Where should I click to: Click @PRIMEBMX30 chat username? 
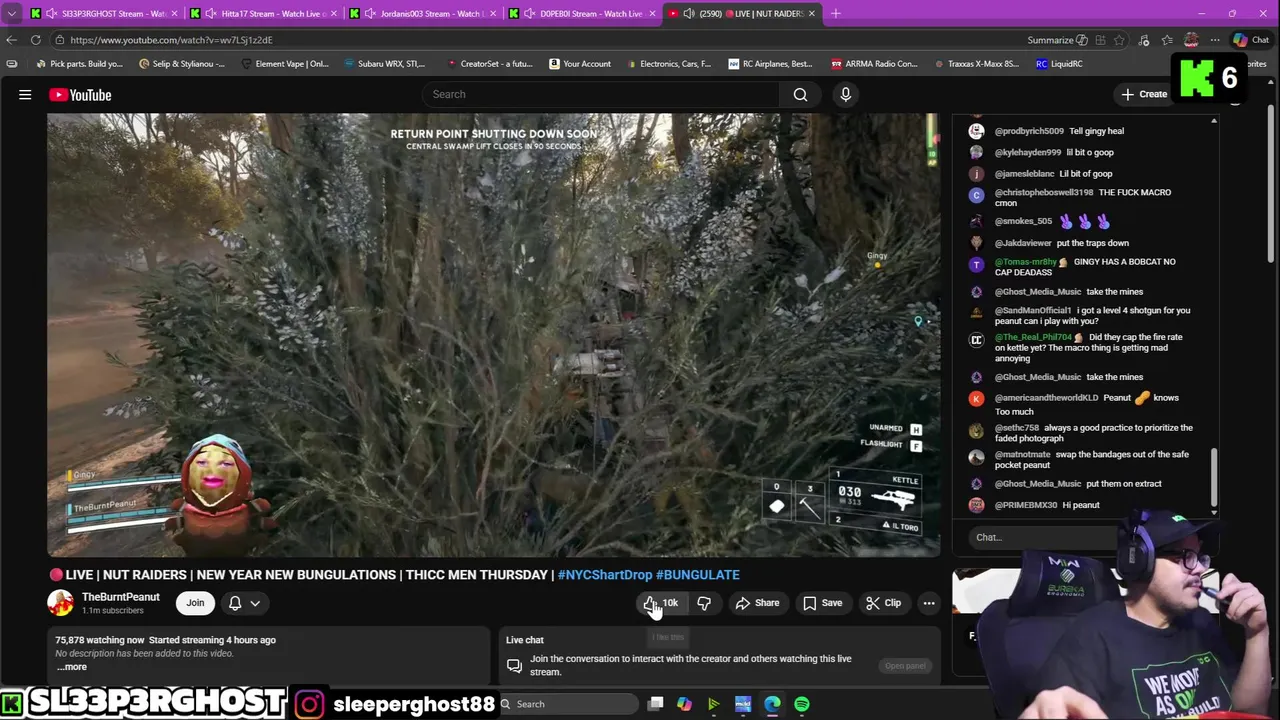coord(1026,505)
